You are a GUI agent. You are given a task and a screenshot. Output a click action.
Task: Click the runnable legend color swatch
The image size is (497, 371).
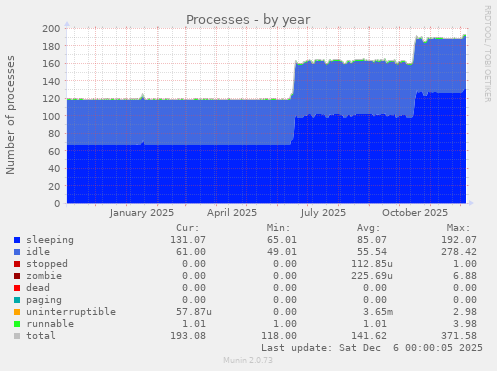click(x=17, y=324)
